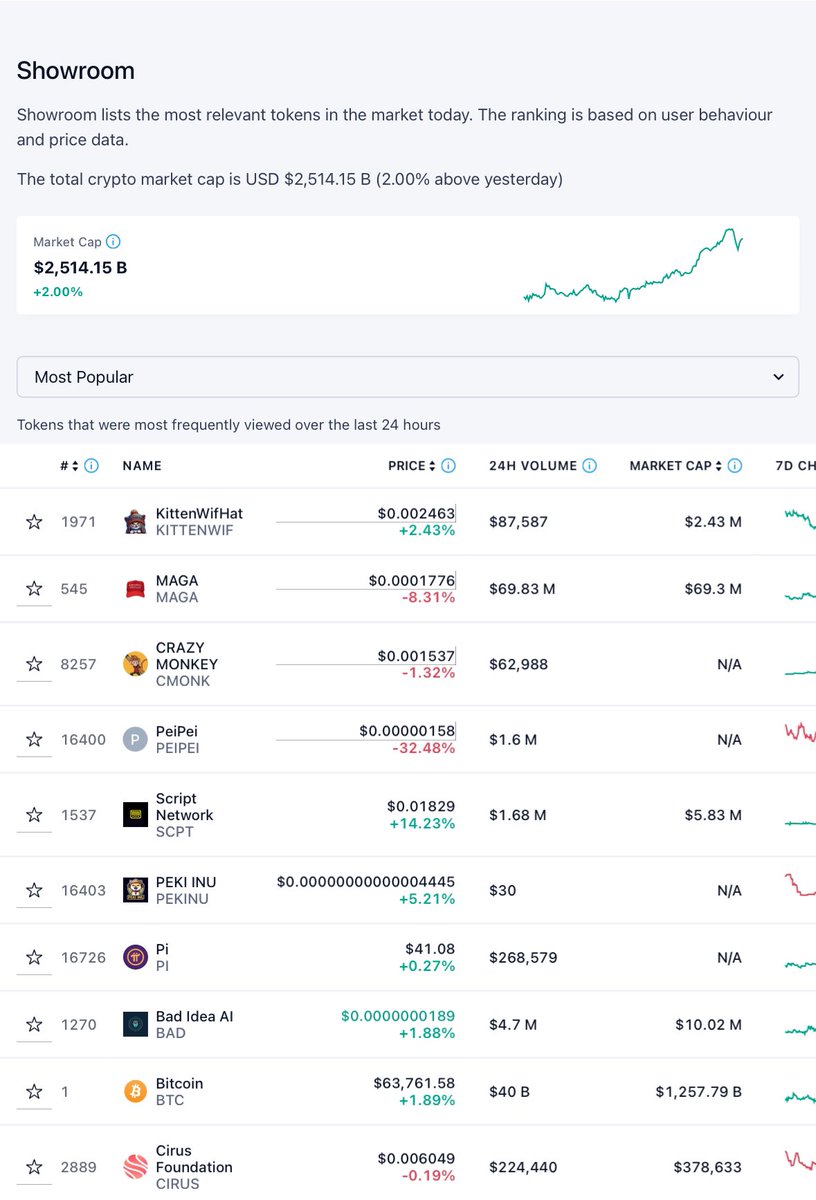Click the Bad Idea AI token logo

coord(135,1024)
